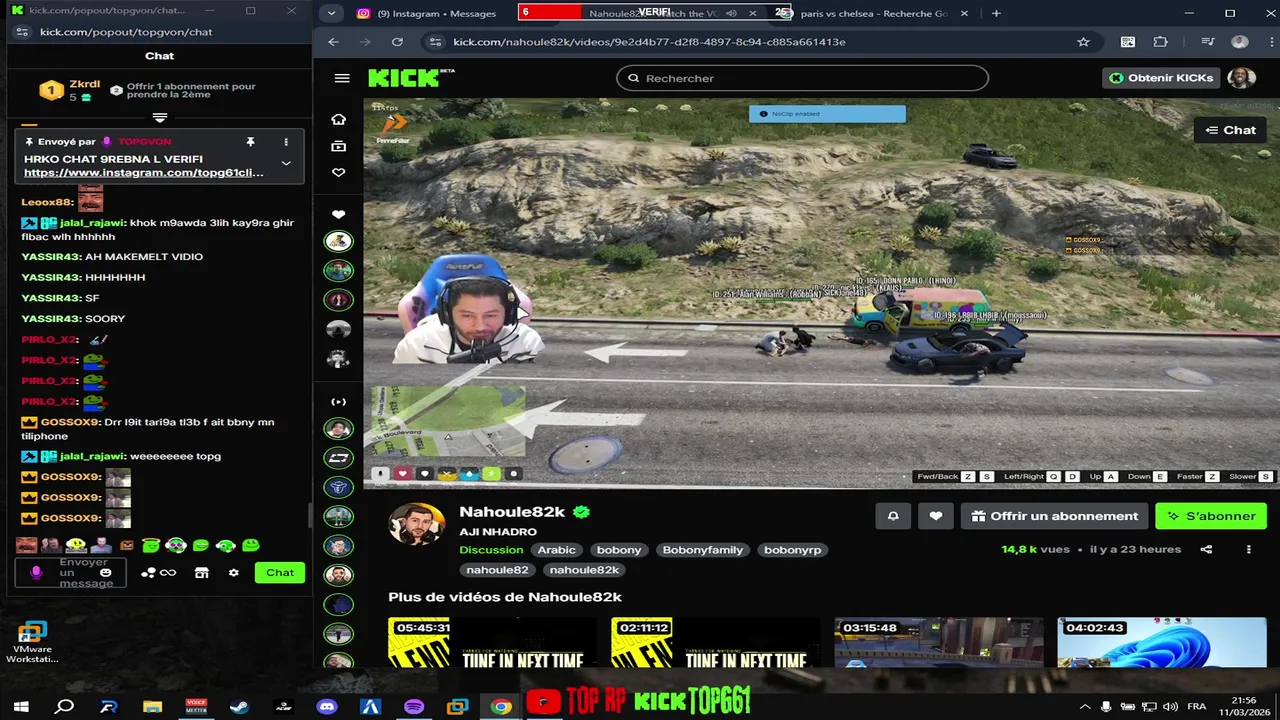Open the chat settings gear icon
Image resolution: width=1280 pixels, height=720 pixels.
click(x=233, y=573)
